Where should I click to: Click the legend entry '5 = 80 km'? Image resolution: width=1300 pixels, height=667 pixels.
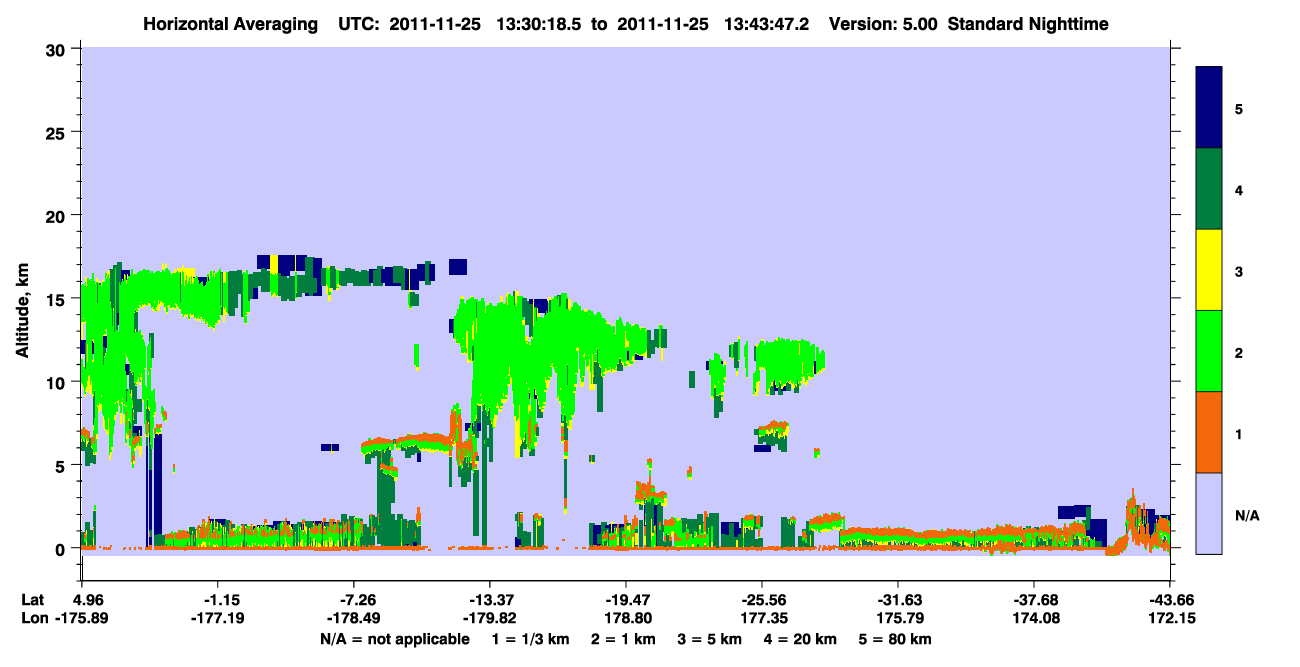(896, 640)
